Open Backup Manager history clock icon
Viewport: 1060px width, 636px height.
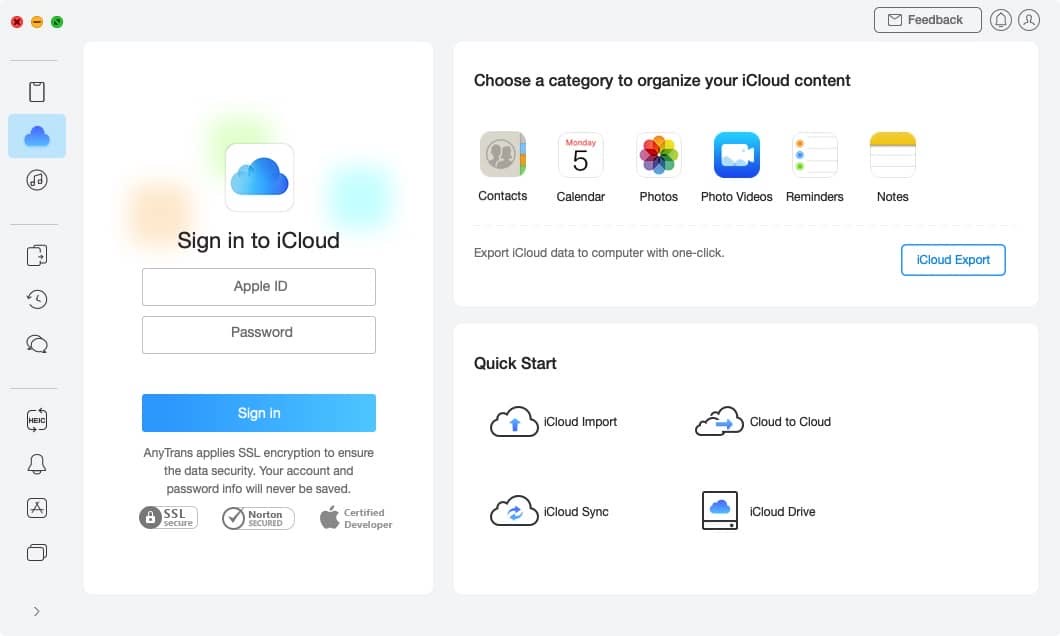(37, 299)
